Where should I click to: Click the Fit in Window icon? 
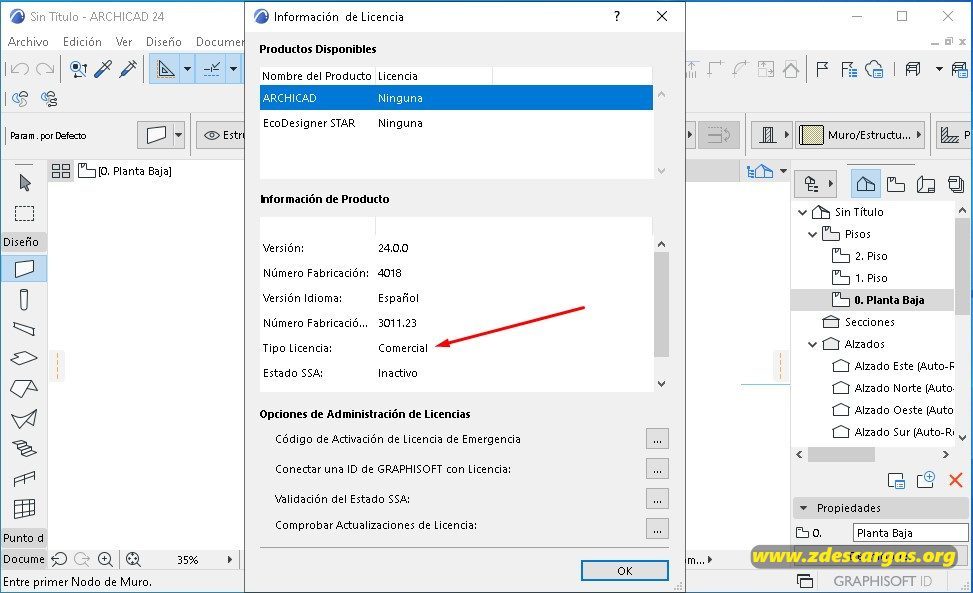coord(133,560)
